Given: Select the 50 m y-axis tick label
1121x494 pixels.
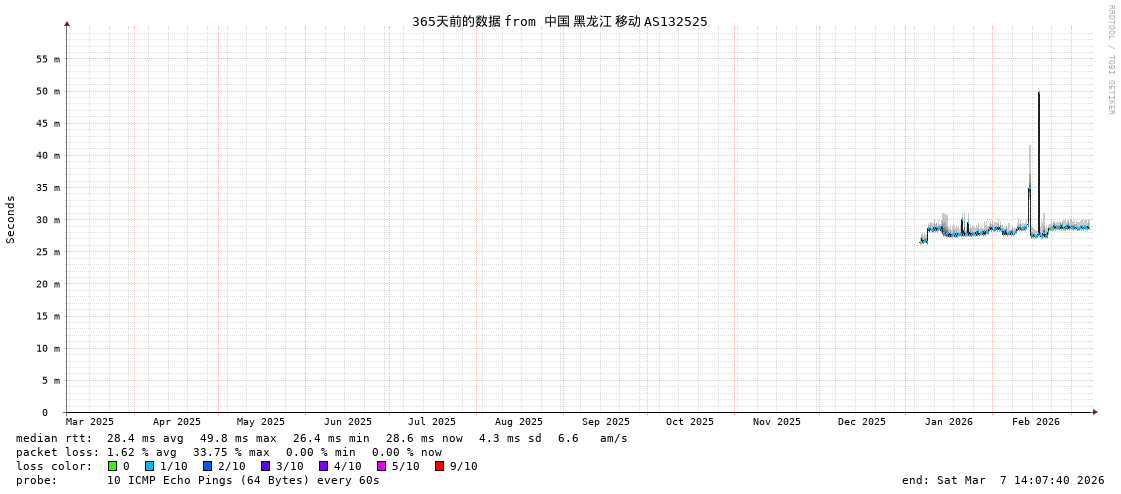Looking at the screenshot, I should 49,91.
